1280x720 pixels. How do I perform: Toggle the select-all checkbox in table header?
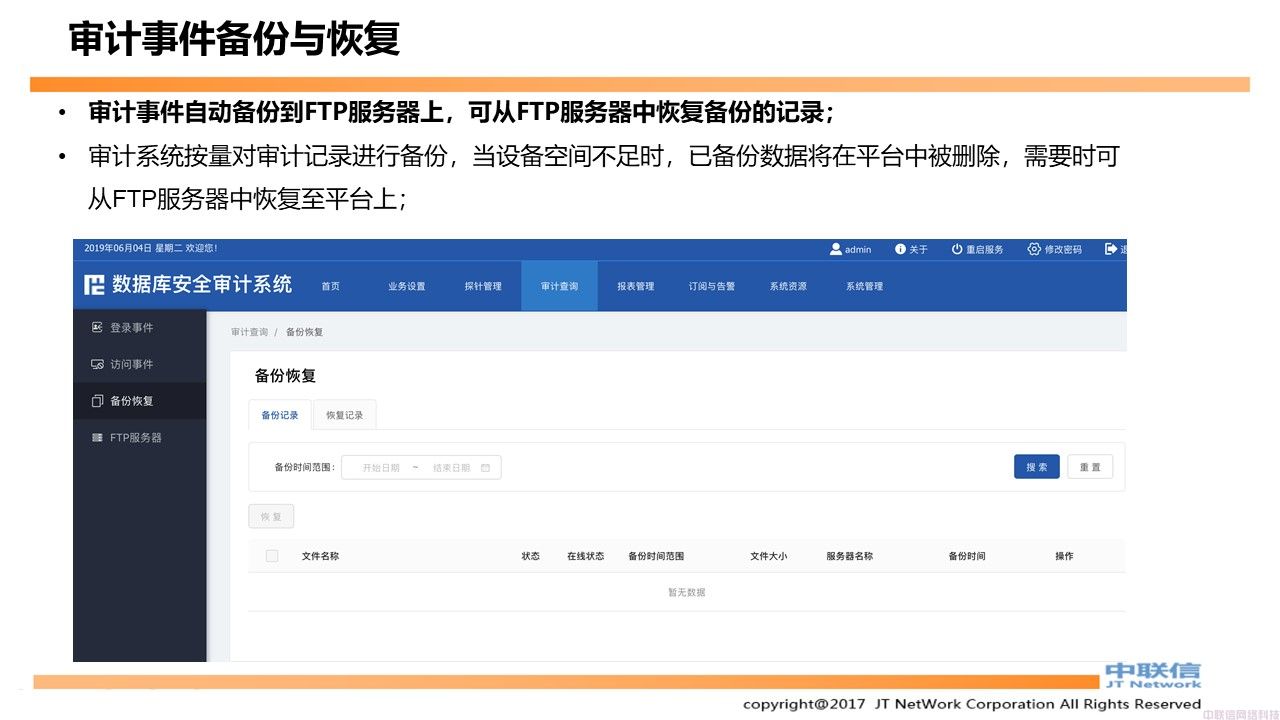272,556
